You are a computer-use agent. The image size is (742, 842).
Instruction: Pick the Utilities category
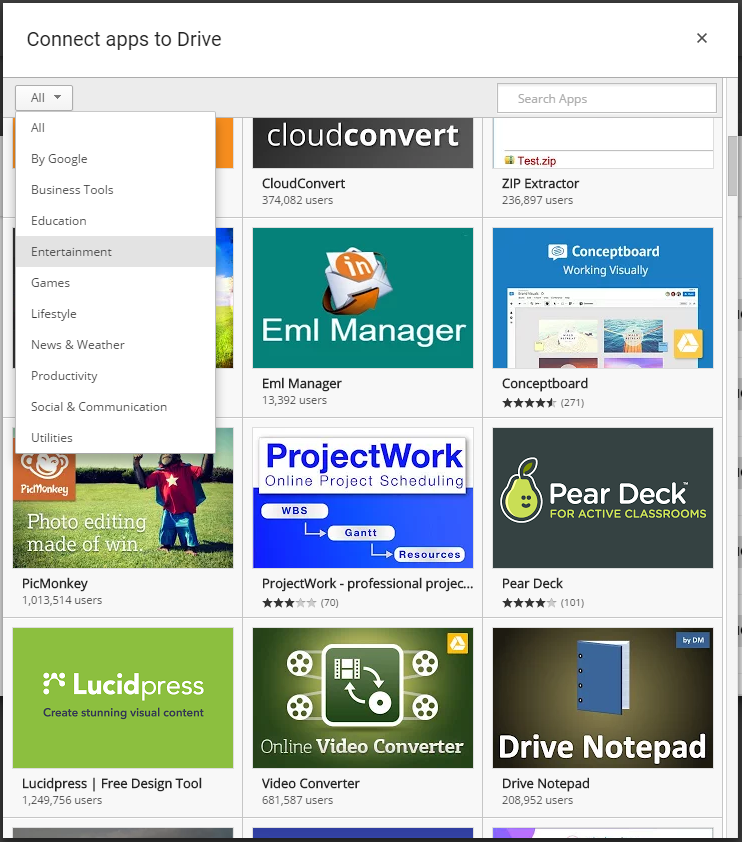pyautogui.click(x=115, y=438)
